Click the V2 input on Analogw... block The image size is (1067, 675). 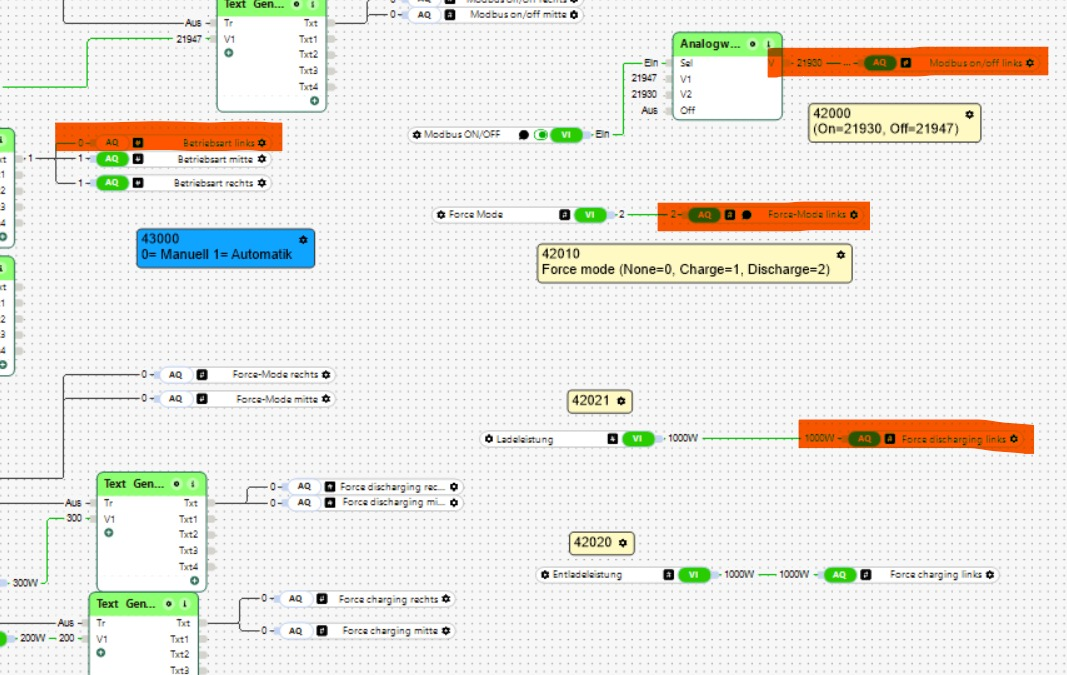click(686, 95)
